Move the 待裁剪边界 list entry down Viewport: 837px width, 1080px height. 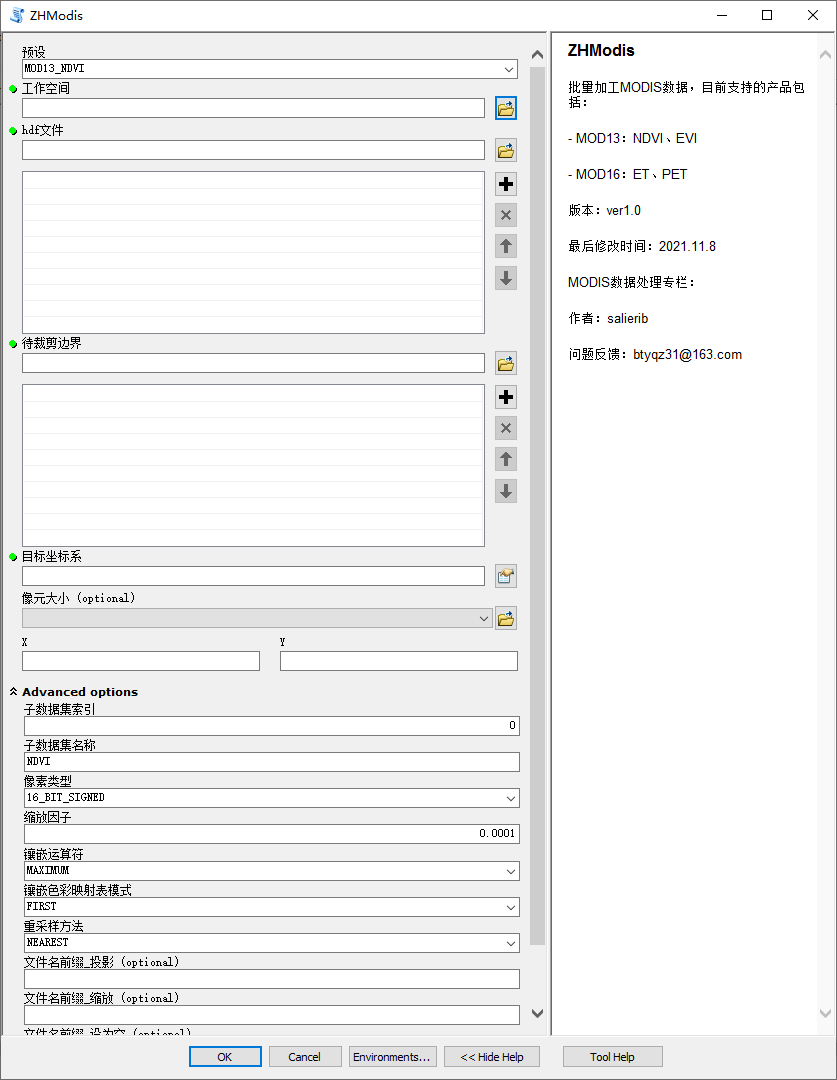pos(506,491)
